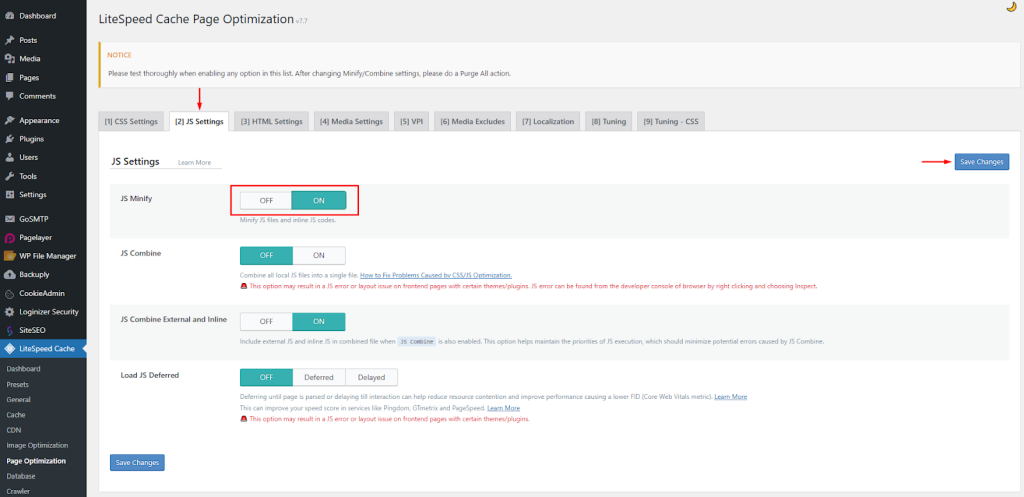1024x497 pixels.
Task: Click the Pages icon in sidebar
Action: [9, 78]
